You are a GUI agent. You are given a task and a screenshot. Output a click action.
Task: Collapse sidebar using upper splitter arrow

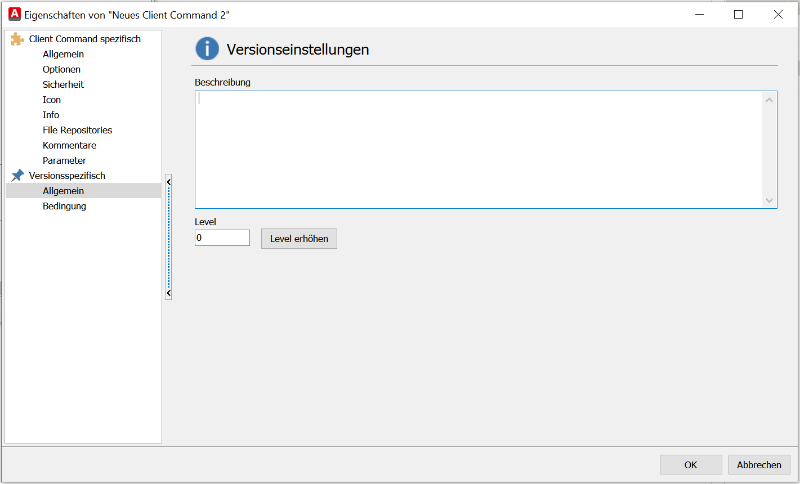coord(168,182)
